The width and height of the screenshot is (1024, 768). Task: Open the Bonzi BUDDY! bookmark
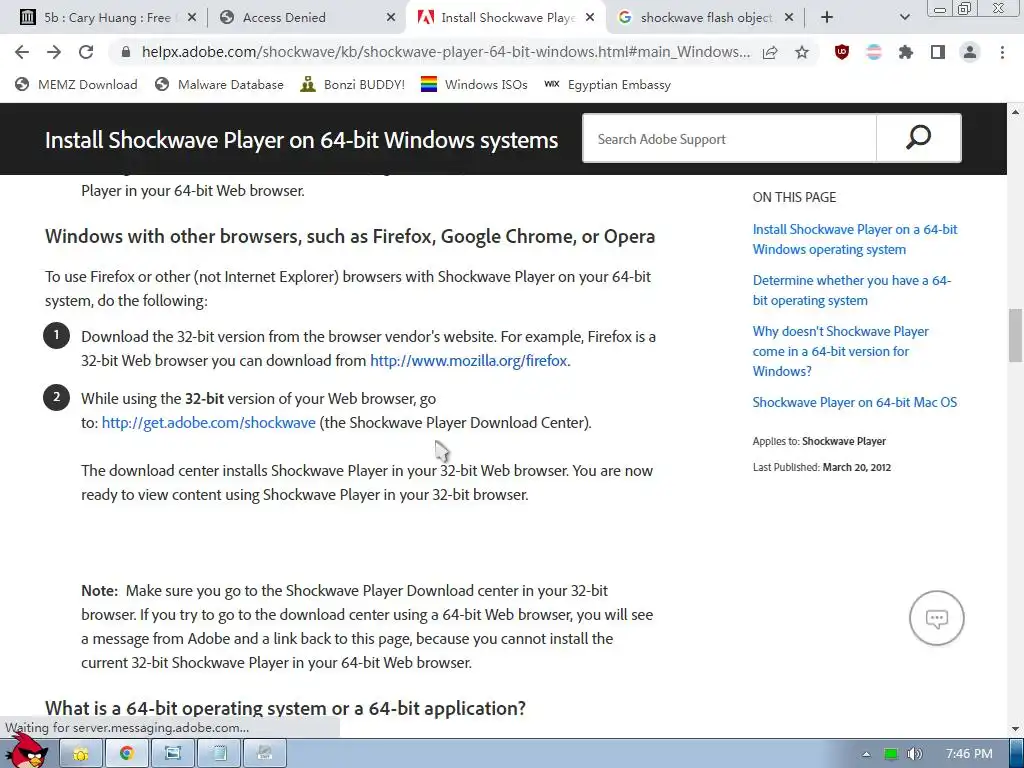coord(353,84)
